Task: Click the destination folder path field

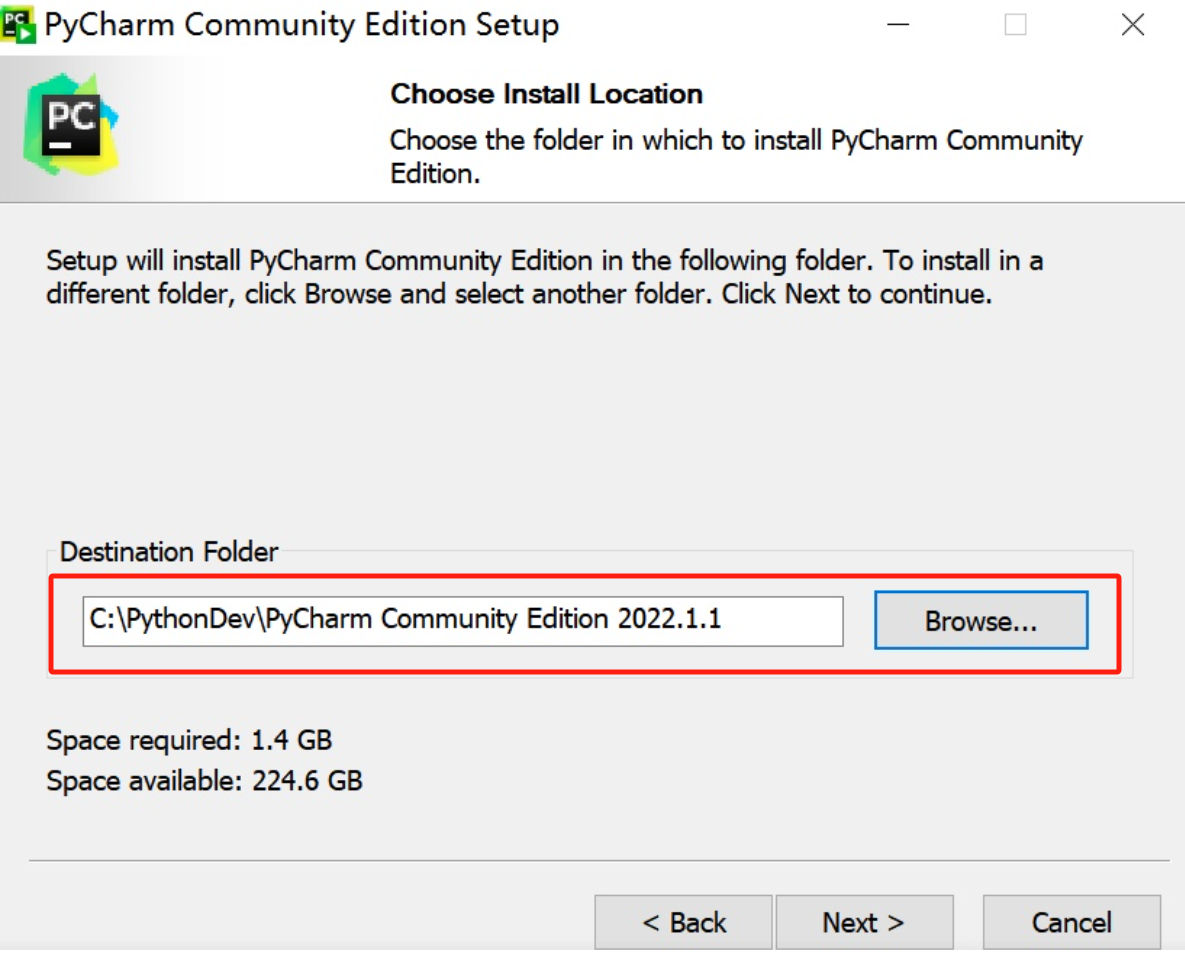Action: pos(463,621)
